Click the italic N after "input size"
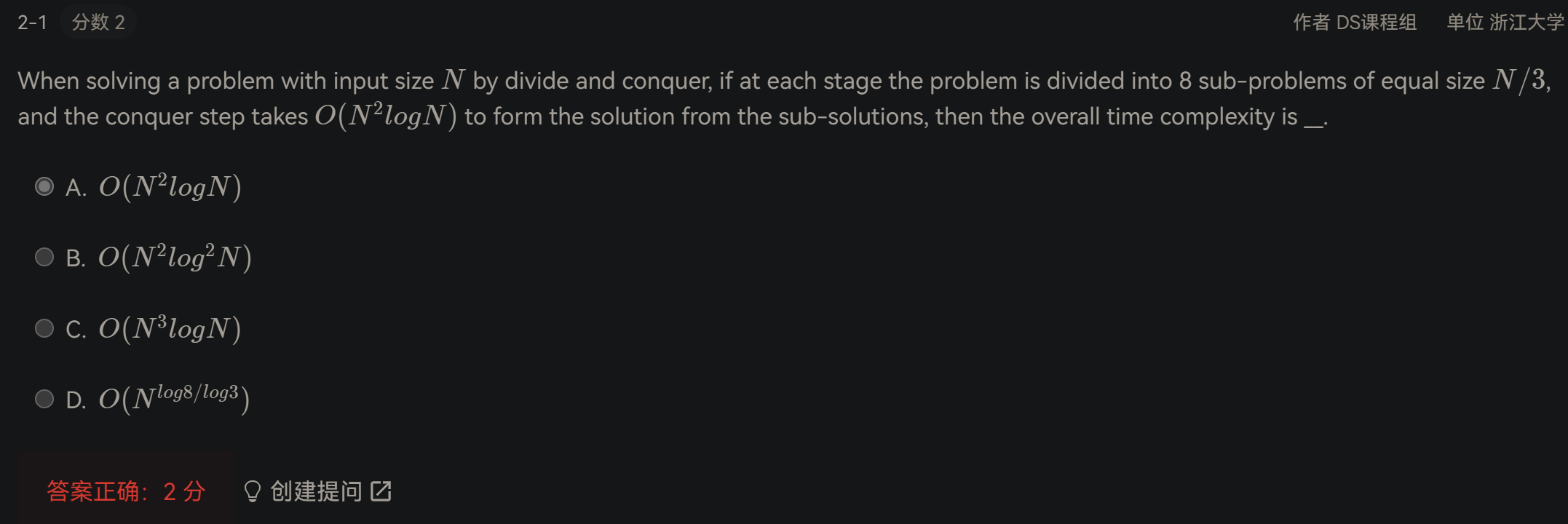 pos(453,79)
